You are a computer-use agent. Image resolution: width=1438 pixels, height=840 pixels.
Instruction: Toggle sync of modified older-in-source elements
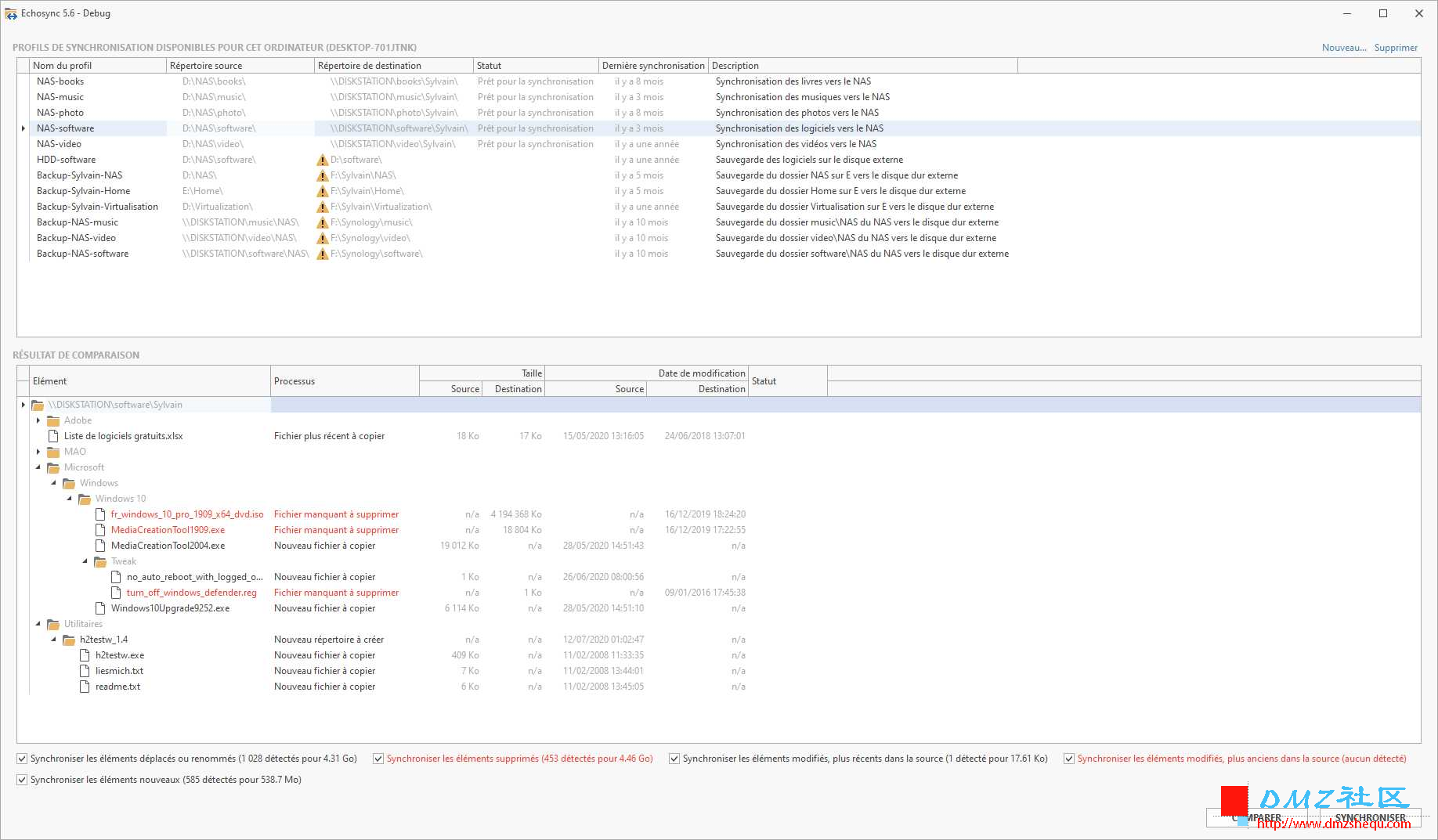pos(1069,759)
